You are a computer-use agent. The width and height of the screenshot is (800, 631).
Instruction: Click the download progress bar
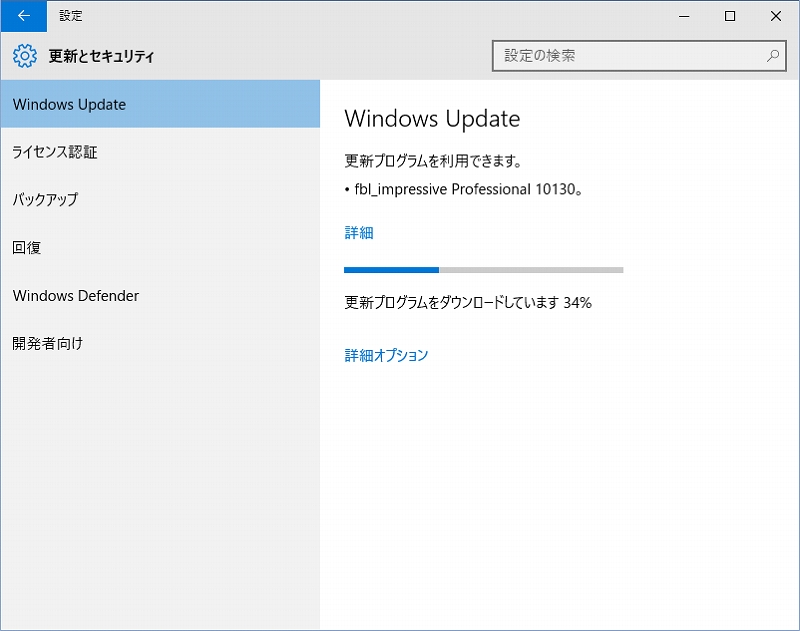point(483,270)
